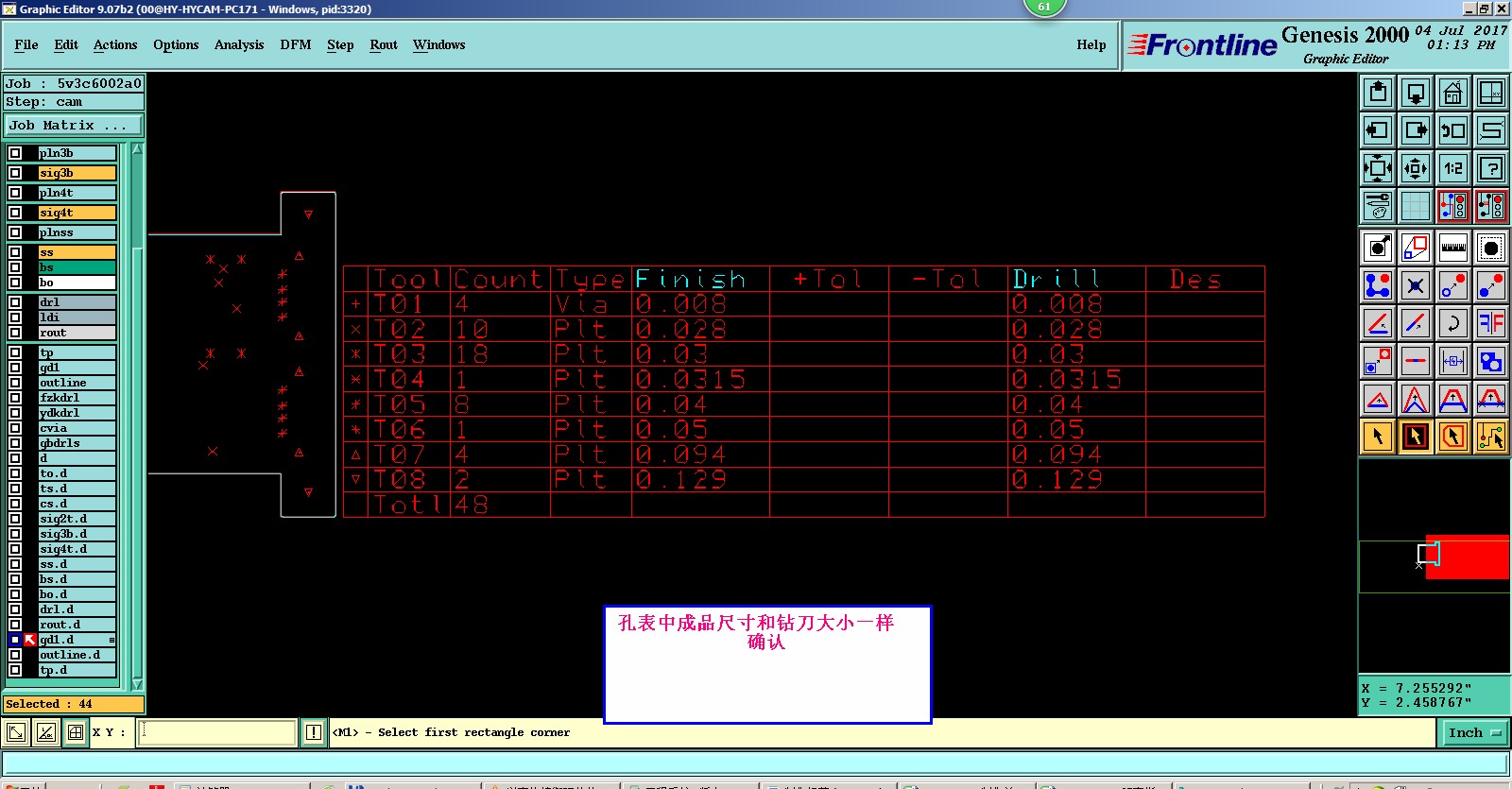Click the teal bs layer name swatch

coord(77,267)
